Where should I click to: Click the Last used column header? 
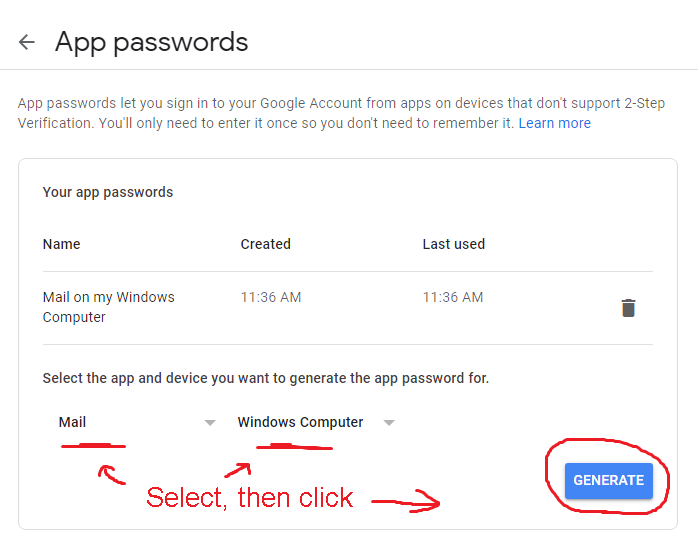454,244
